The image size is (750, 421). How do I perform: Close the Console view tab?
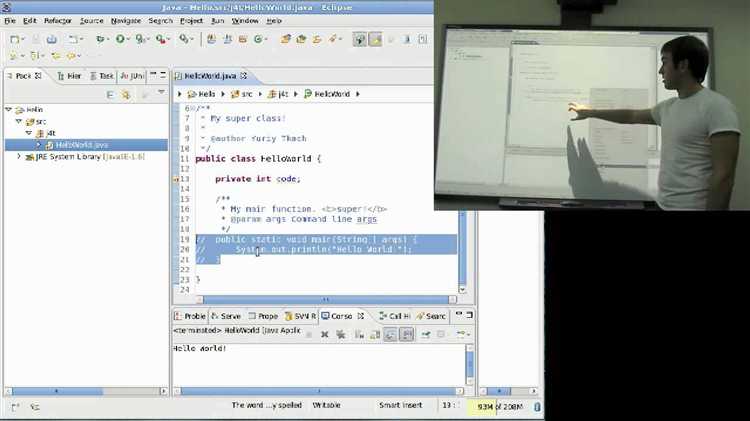[x=361, y=316]
